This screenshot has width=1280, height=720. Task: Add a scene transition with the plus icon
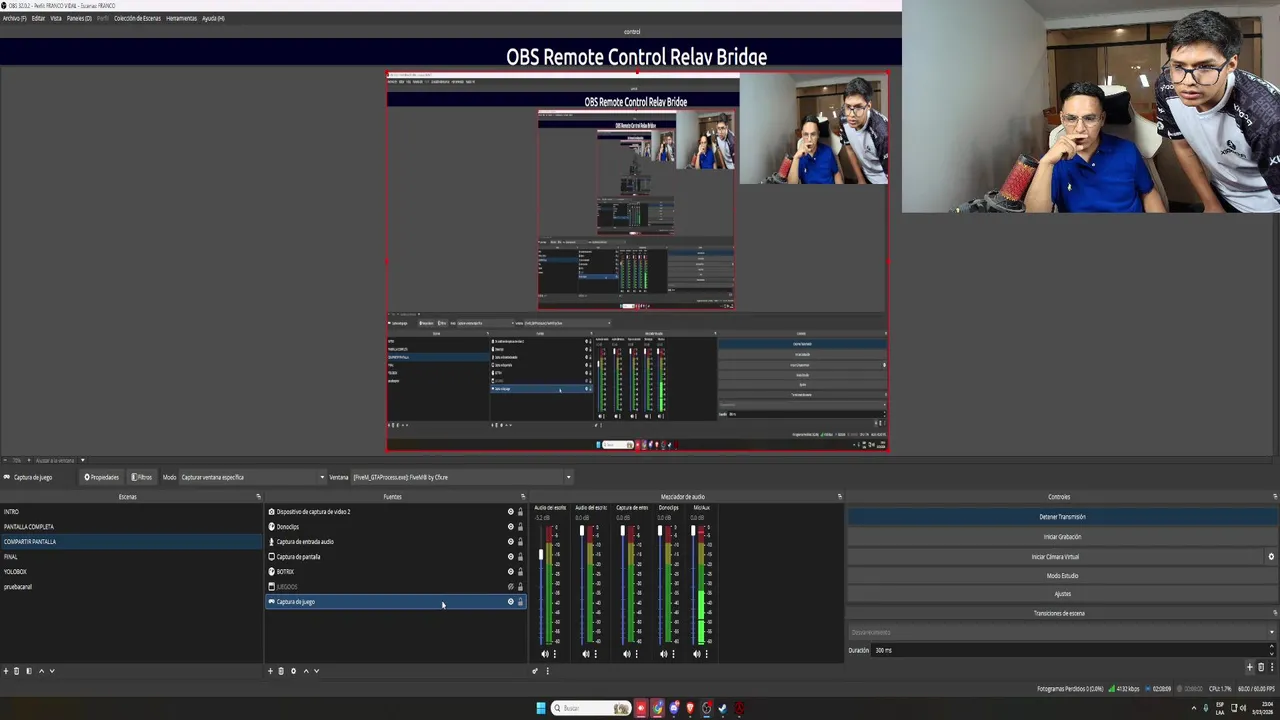pos(1249,667)
